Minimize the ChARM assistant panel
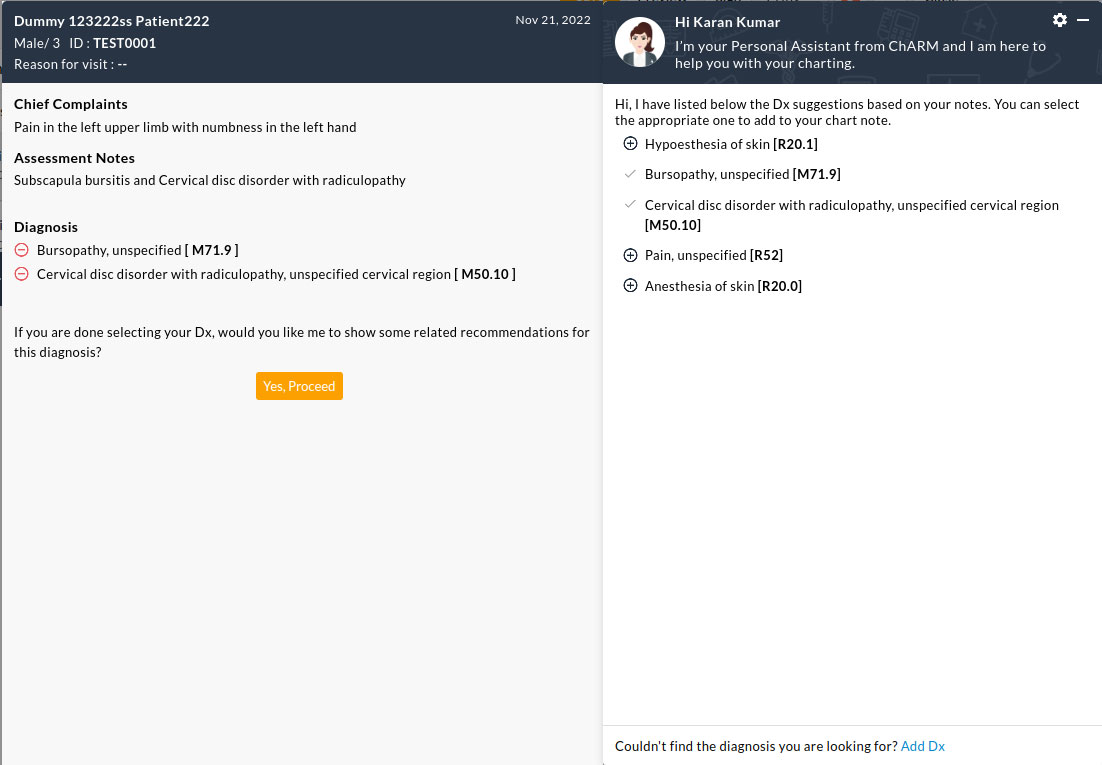The width and height of the screenshot is (1102, 765). pyautogui.click(x=1083, y=20)
